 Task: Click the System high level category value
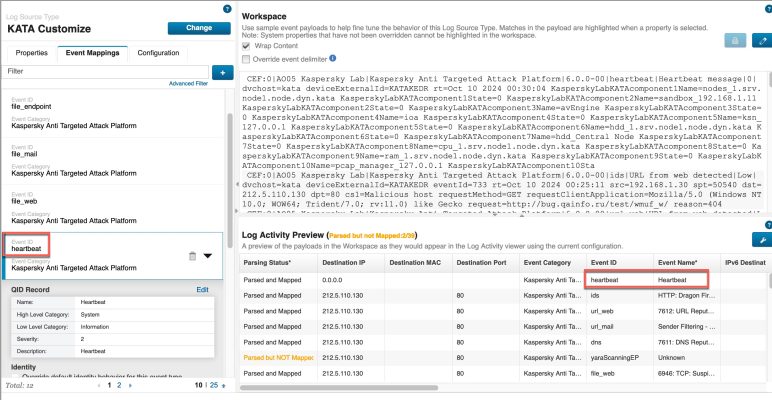90,314
